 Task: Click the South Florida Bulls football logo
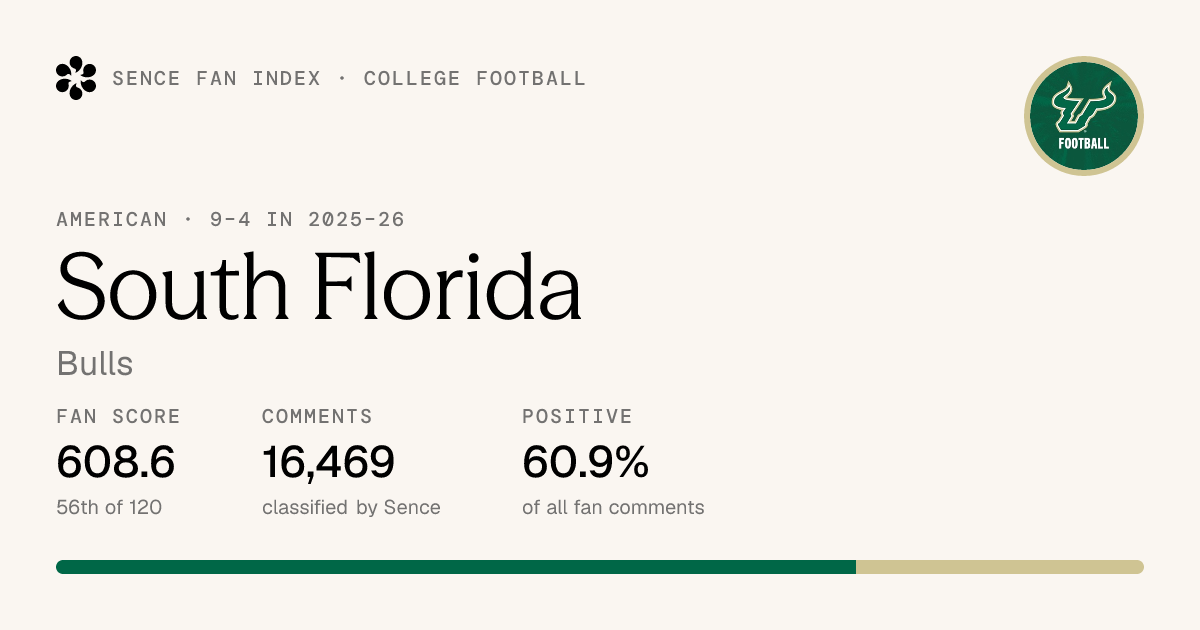(x=1084, y=116)
